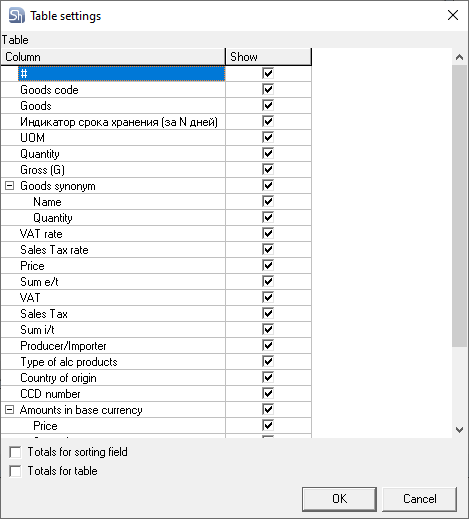Uncheck Show for VAT rate
Viewport: 469px width, 519px height.
[268, 233]
